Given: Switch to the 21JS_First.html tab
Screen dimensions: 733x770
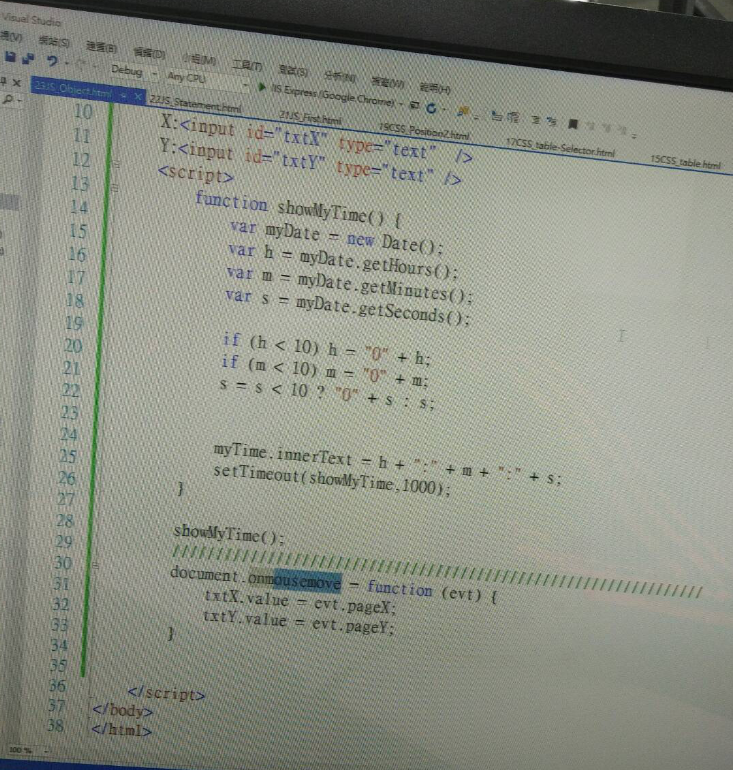Looking at the screenshot, I should coord(310,117).
